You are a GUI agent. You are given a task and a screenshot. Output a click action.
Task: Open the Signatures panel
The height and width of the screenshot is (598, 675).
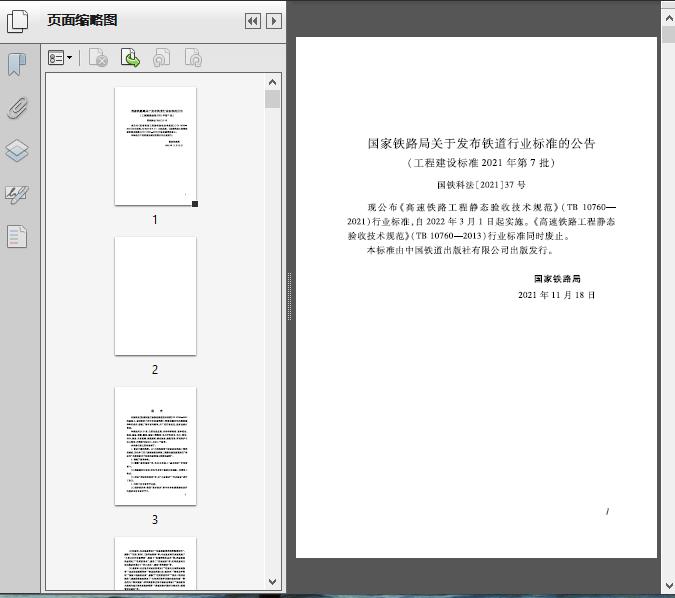(x=17, y=195)
